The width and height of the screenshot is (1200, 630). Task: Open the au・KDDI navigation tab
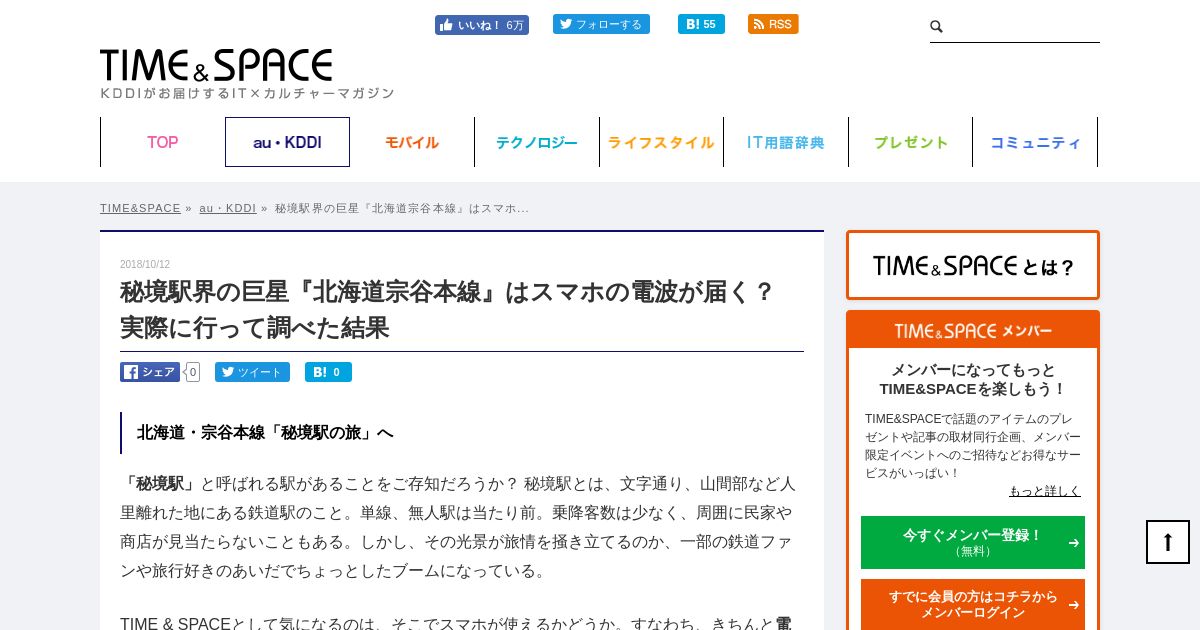pyautogui.click(x=287, y=142)
